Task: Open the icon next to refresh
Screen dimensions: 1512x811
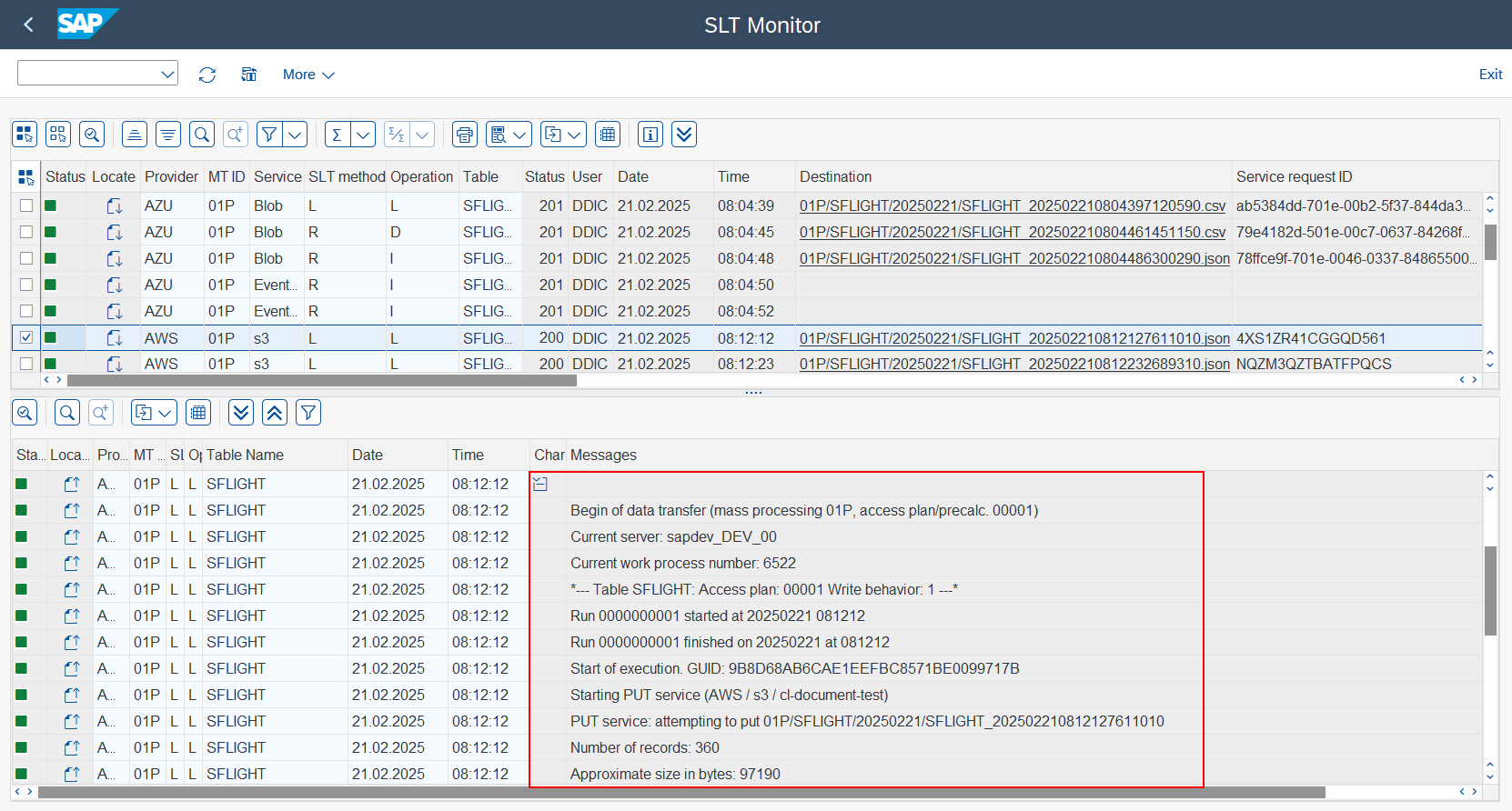Action: click(248, 75)
